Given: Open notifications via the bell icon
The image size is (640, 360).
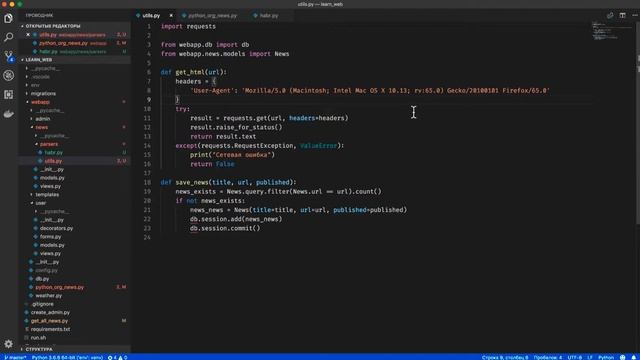Looking at the screenshot, I should [x=634, y=357].
